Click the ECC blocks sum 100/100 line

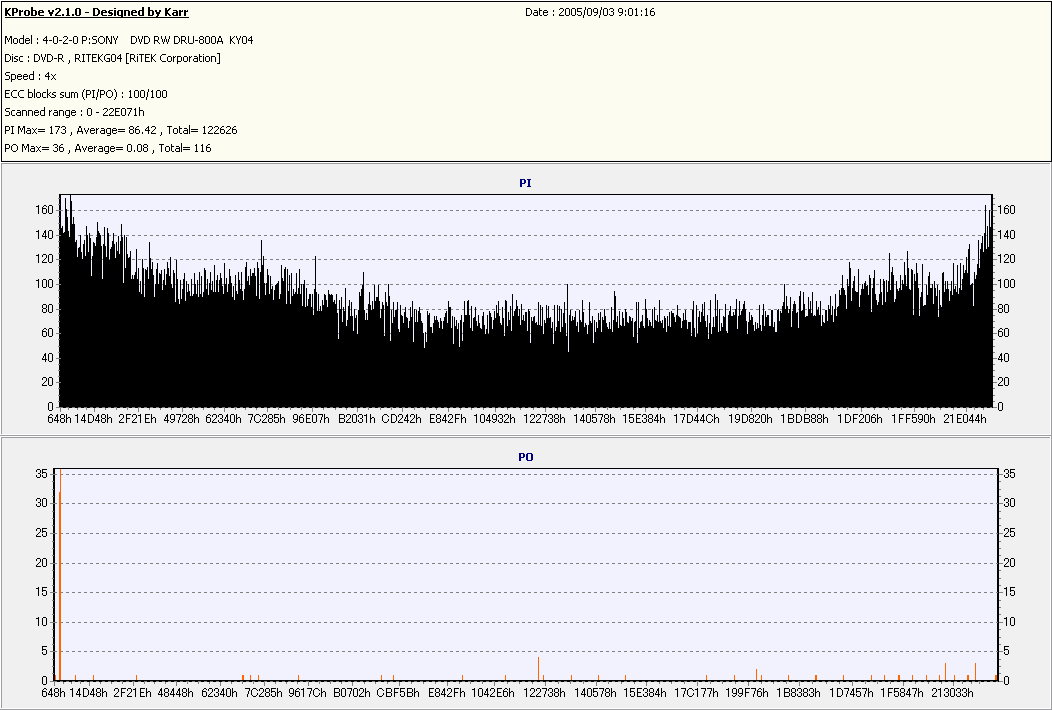[x=86, y=94]
